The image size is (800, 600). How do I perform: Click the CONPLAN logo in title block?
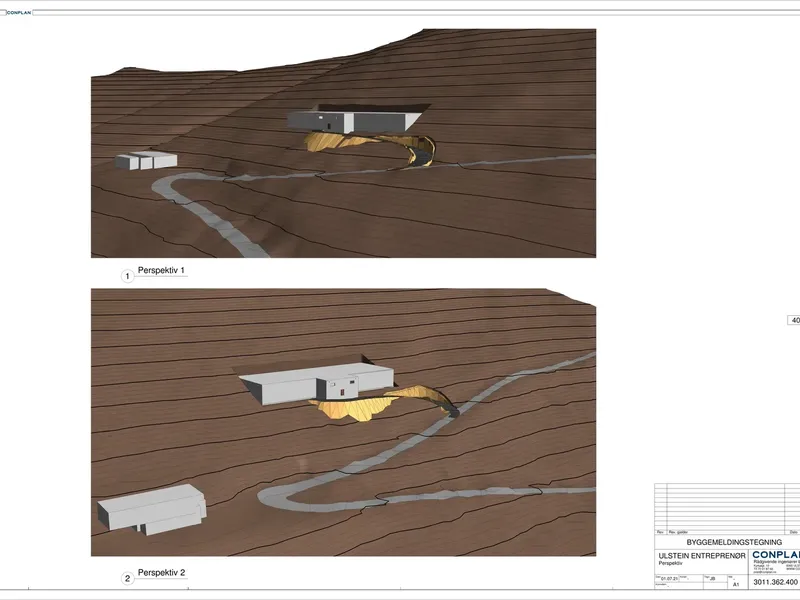(x=776, y=555)
